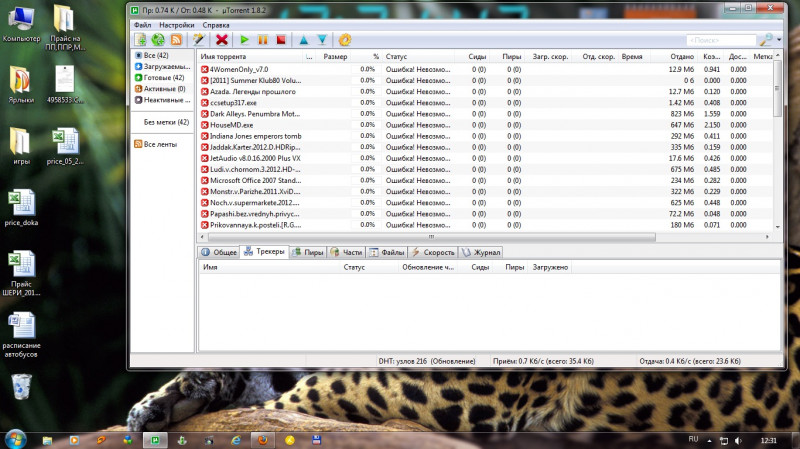Switch to the Общее tab
Viewport: 800px width, 449px height.
pos(219,252)
